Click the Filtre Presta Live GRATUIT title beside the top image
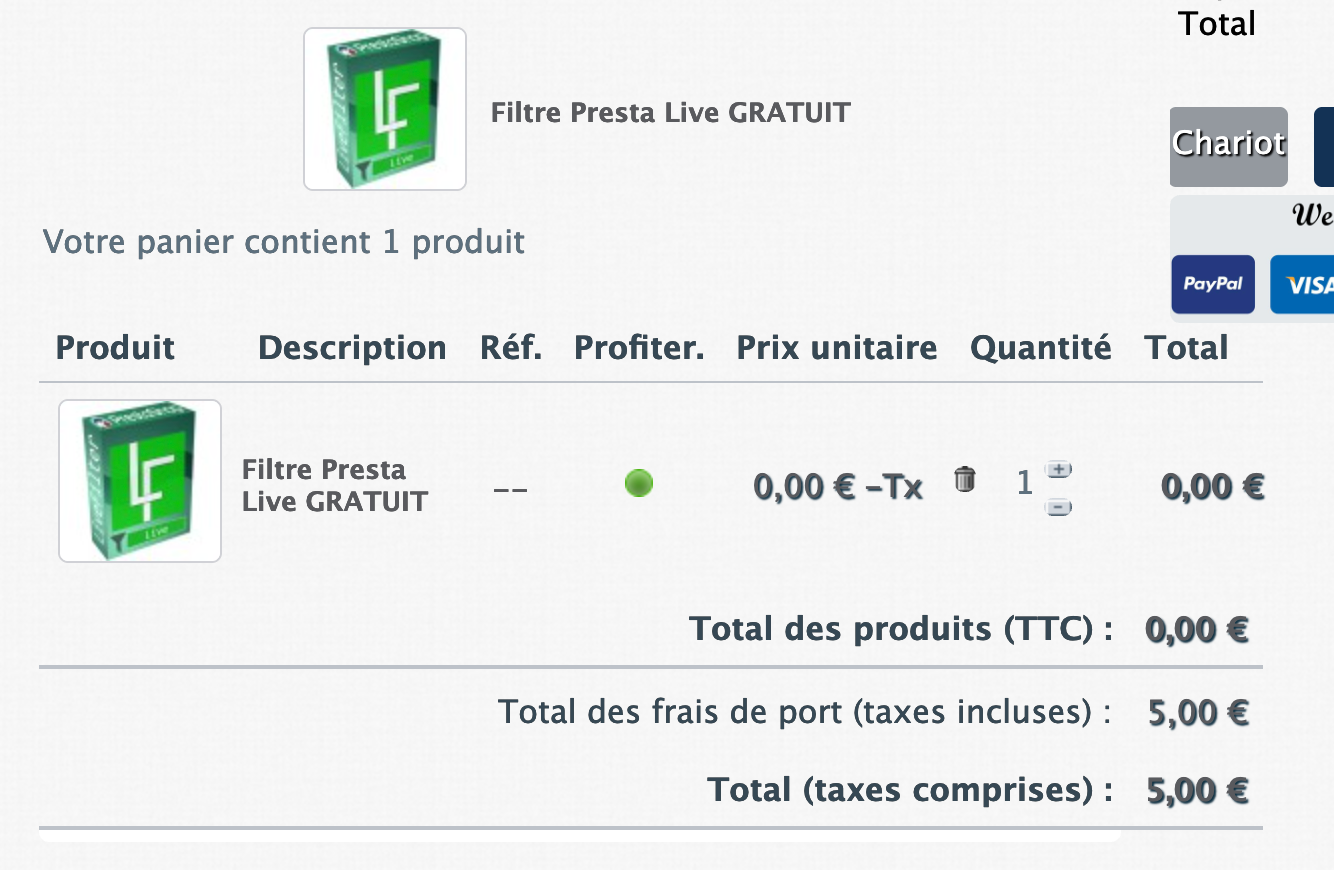The width and height of the screenshot is (1334, 870). point(670,113)
